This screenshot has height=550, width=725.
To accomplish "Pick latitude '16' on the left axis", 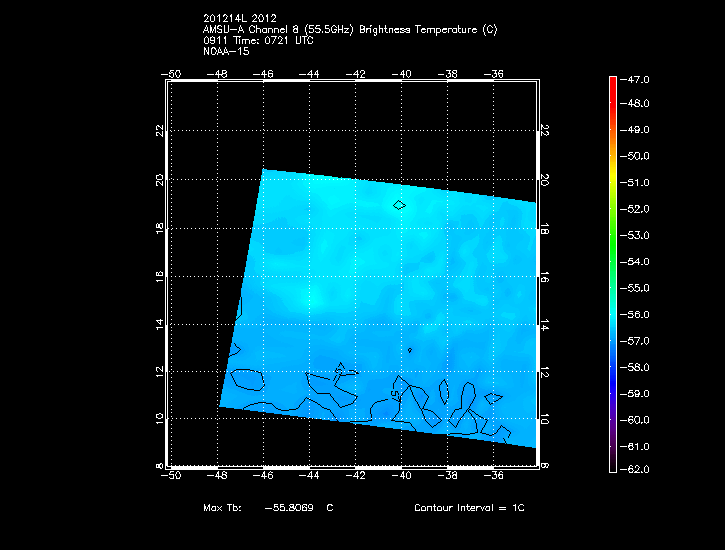I will coord(160,277).
